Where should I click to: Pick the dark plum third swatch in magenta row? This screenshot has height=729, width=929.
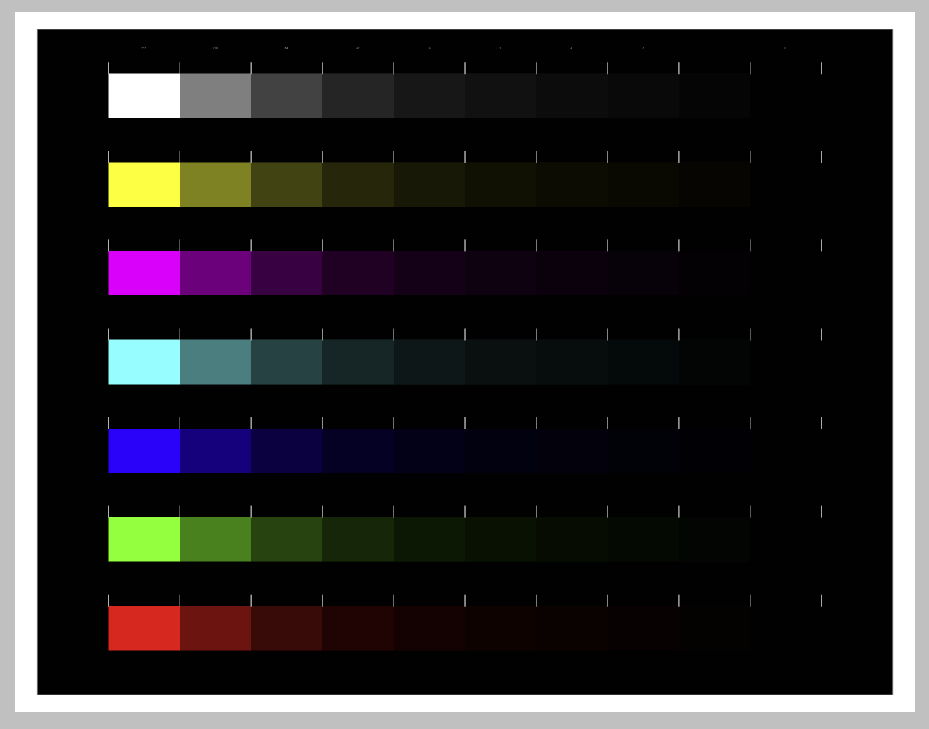click(287, 273)
